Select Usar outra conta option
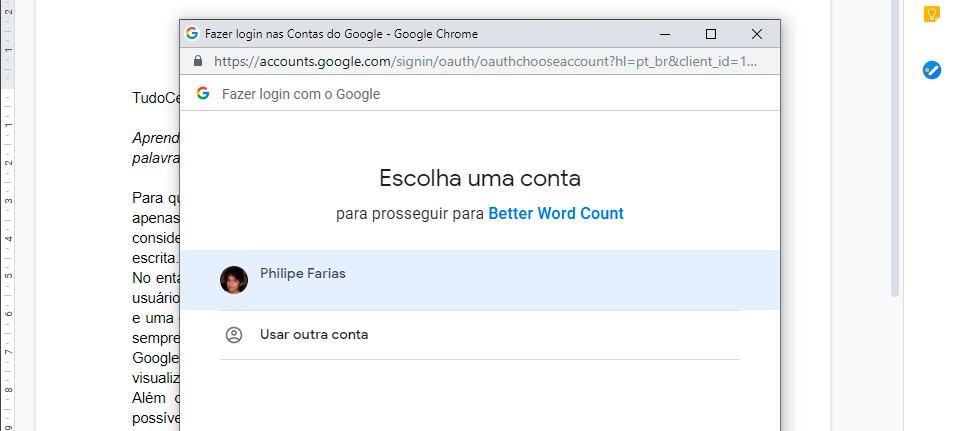The height and width of the screenshot is (431, 980). coord(314,335)
